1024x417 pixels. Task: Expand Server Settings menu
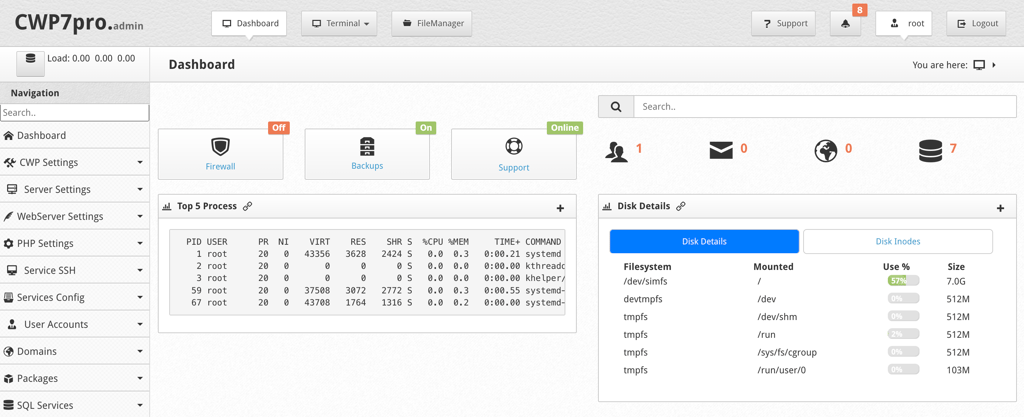tap(74, 189)
